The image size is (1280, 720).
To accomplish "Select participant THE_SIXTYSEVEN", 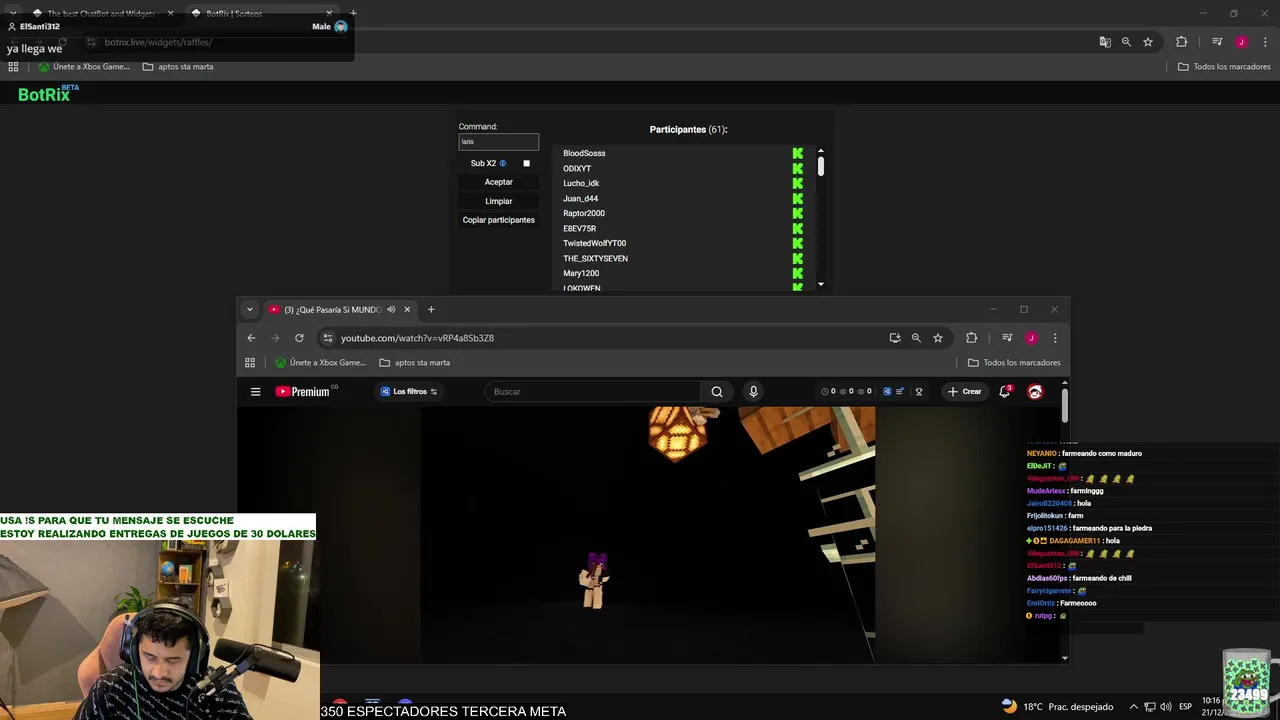I will [x=595, y=258].
